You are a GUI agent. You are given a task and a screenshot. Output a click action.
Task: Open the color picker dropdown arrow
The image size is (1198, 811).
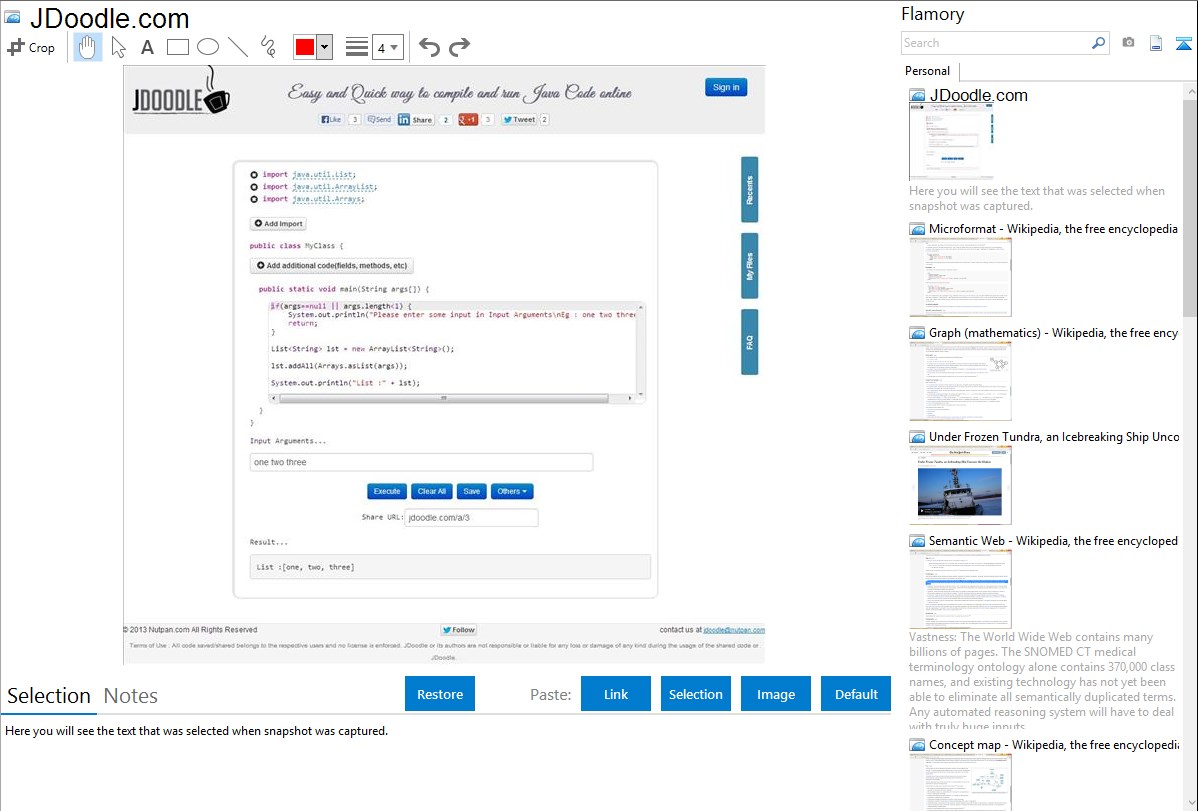click(x=325, y=47)
